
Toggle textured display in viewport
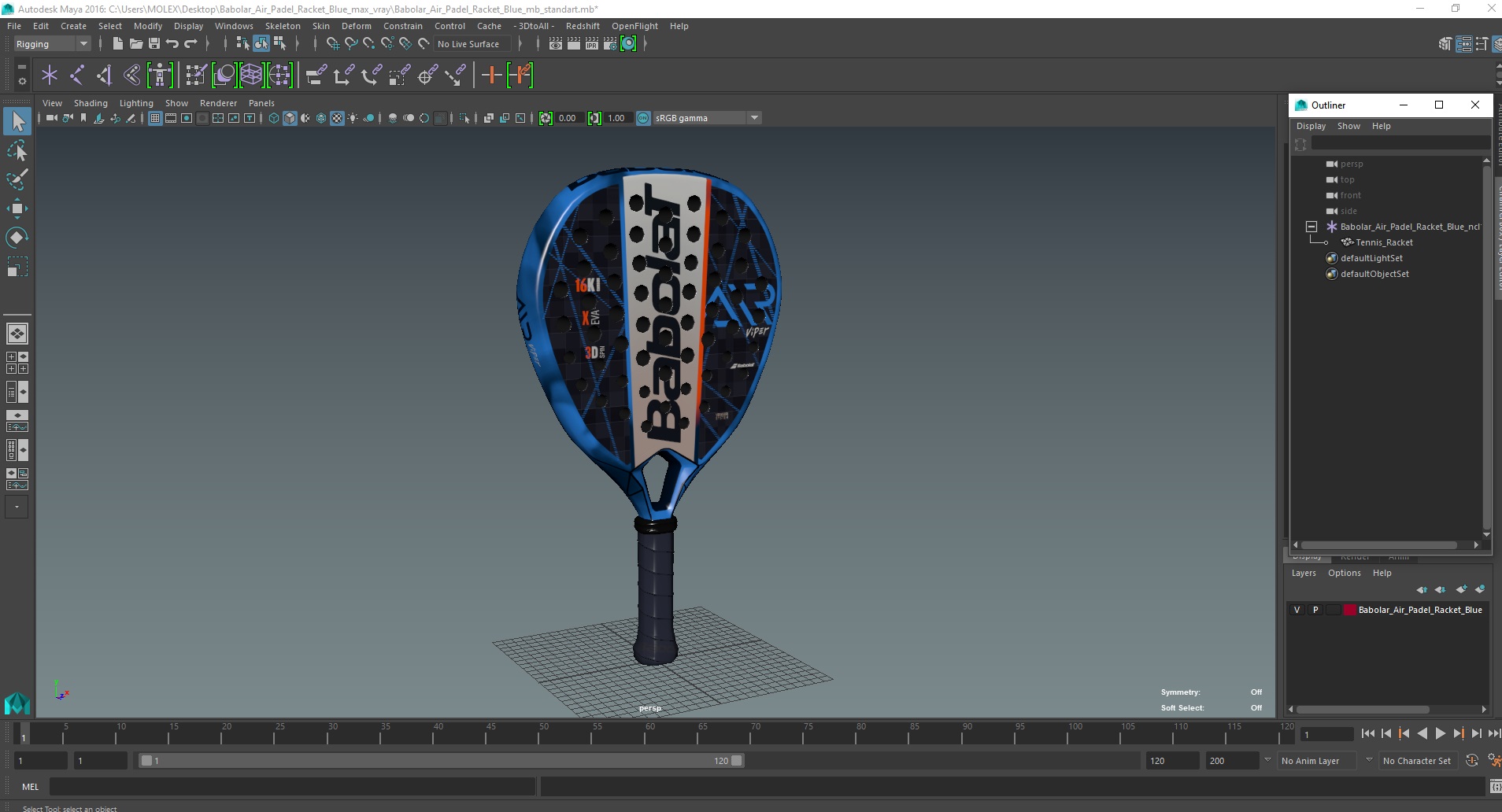click(337, 118)
